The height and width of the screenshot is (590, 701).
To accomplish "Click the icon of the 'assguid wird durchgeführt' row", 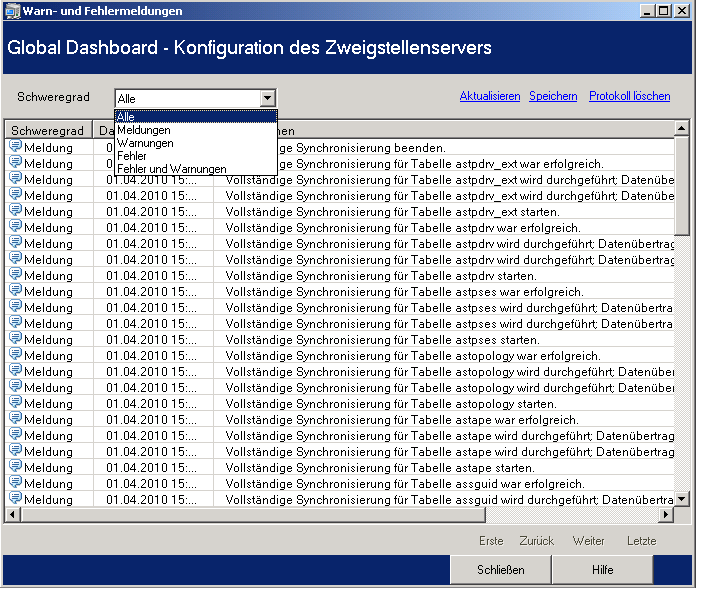I will (x=15, y=498).
